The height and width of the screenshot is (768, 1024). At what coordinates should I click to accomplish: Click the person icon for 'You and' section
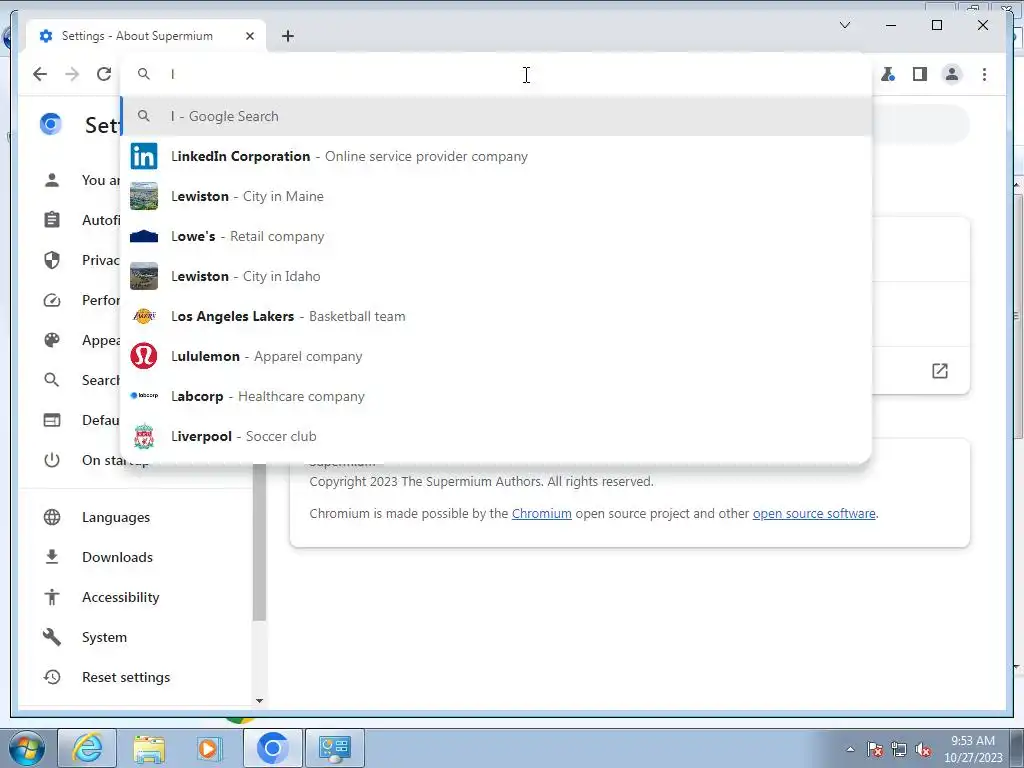(x=52, y=180)
